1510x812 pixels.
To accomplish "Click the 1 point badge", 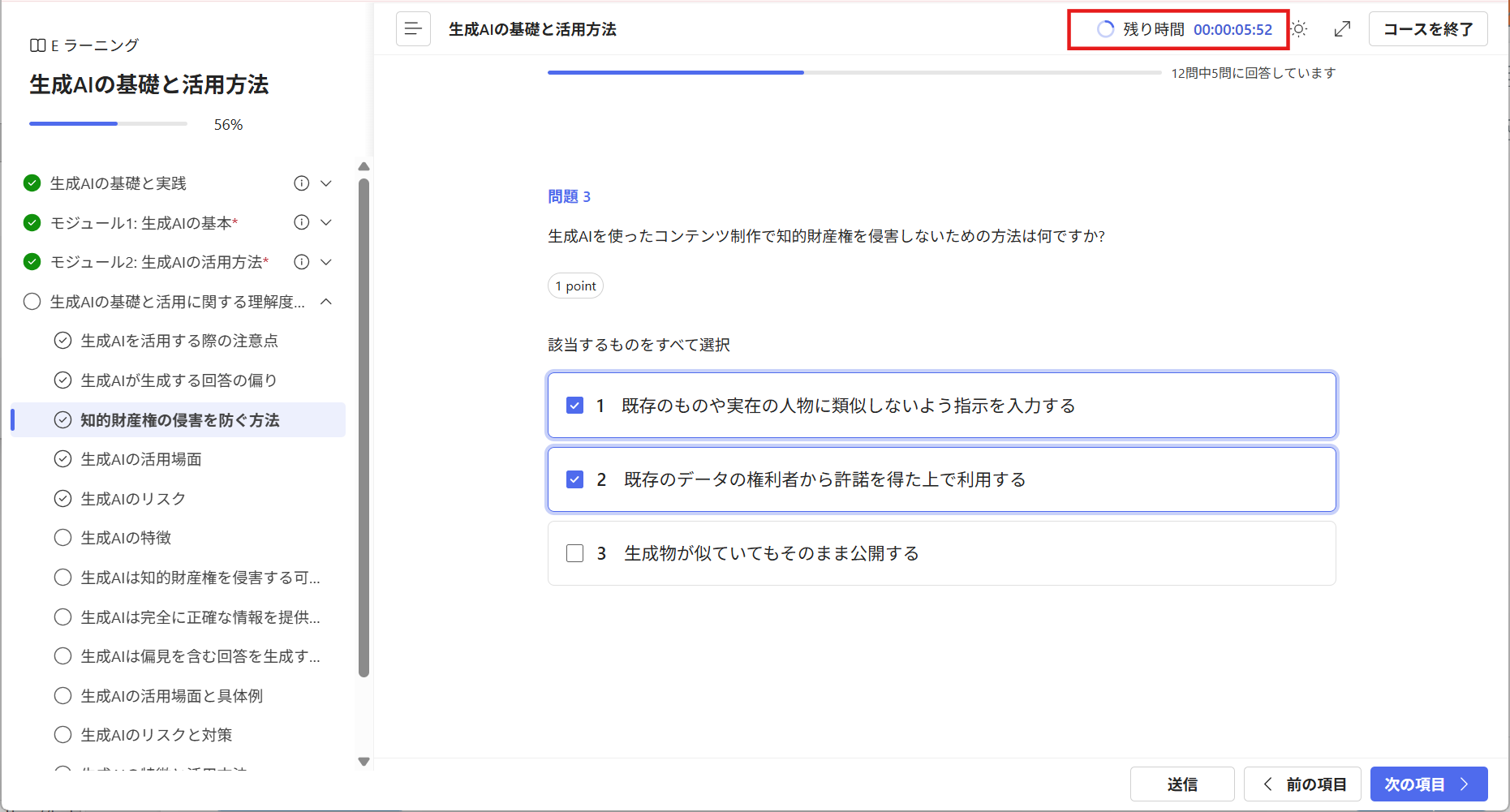I will 575,286.
